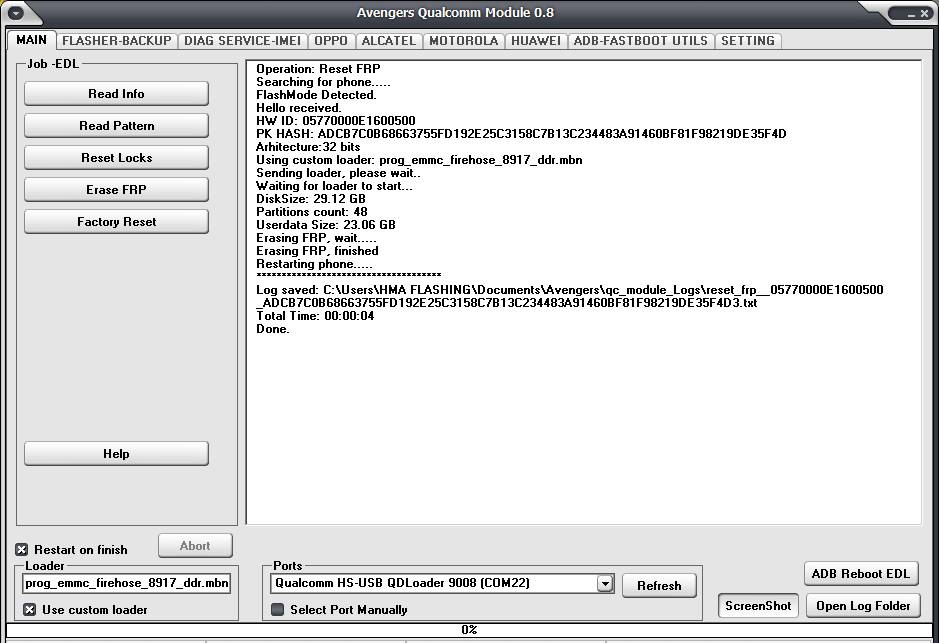Image resolution: width=939 pixels, height=643 pixels.
Task: Open the MOTOROLA tab
Action: click(x=464, y=41)
